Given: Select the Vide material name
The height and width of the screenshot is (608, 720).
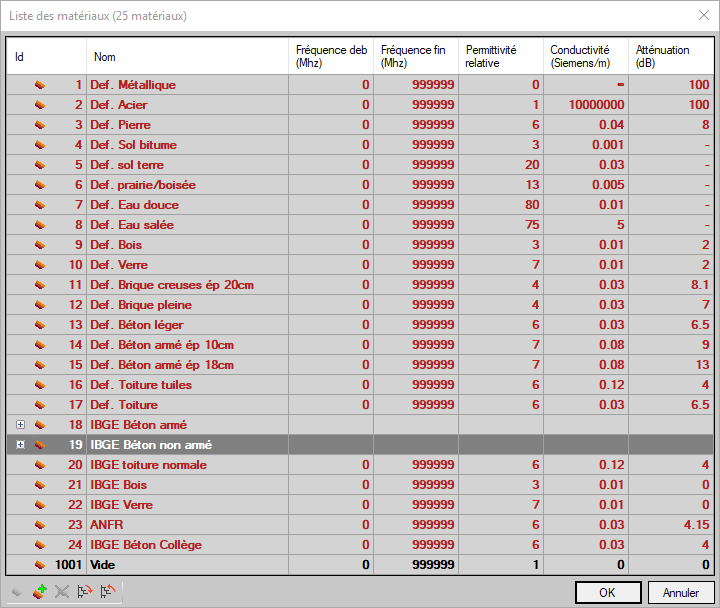Looking at the screenshot, I should (x=102, y=565).
